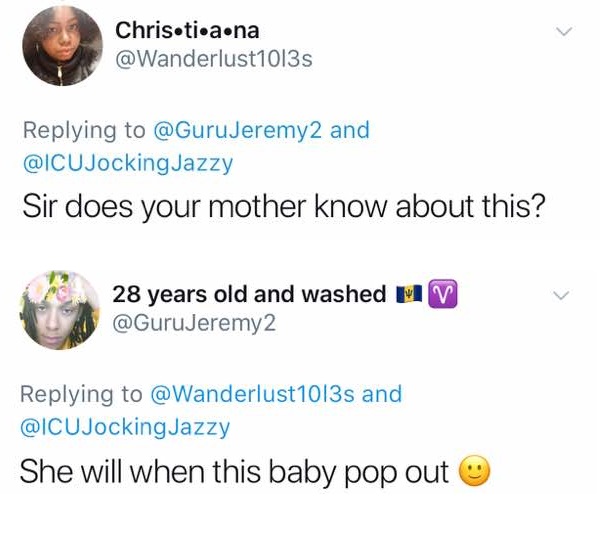Image resolution: width=606 pixels, height=558 pixels.
Task: Open the tweet "She will when this baby pop out"
Action: 234,472
